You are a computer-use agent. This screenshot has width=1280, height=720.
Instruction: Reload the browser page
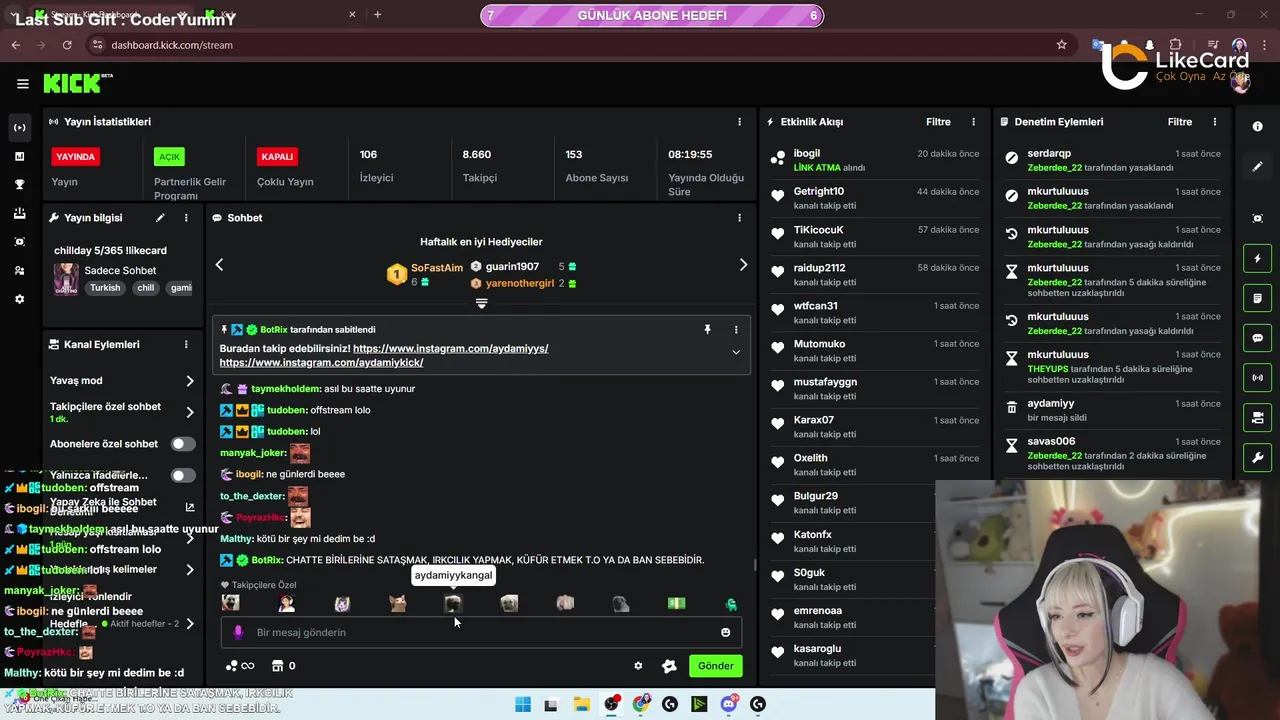click(x=67, y=45)
